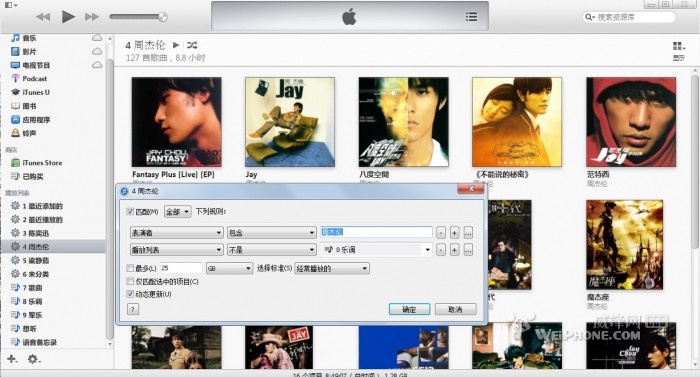
Task: Click the cloud icon beside 电视节目
Action: [97, 65]
